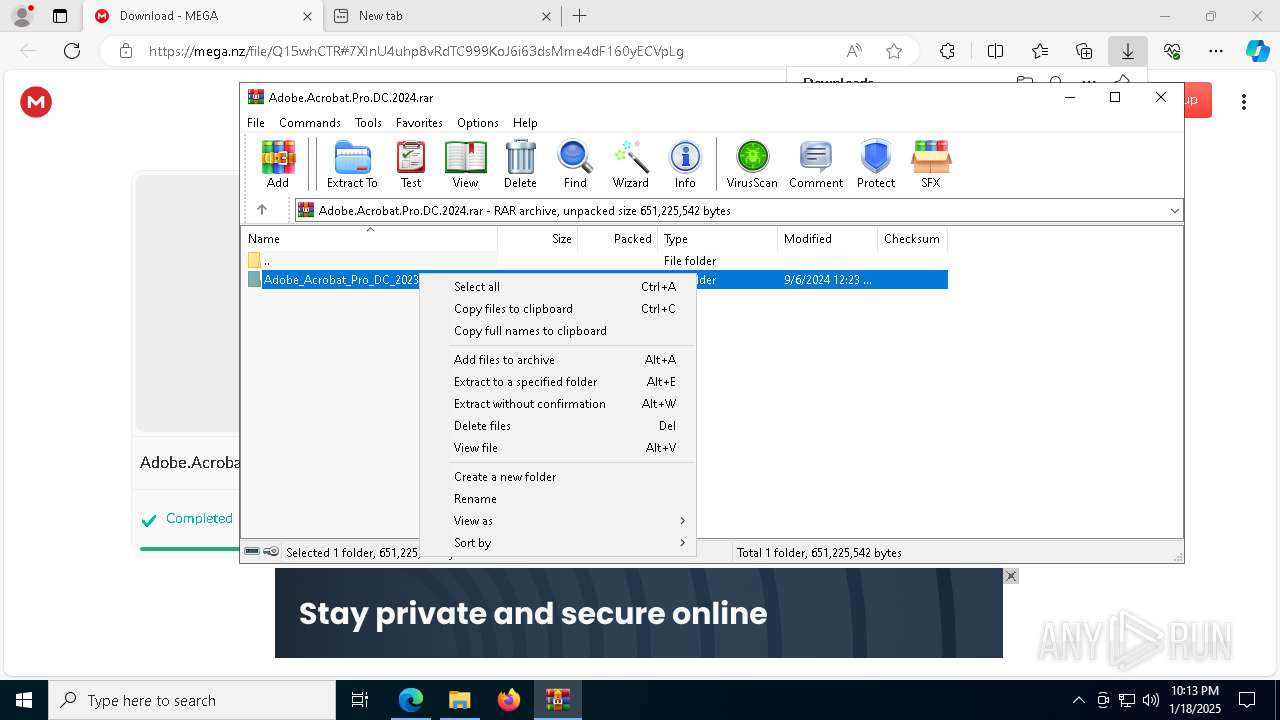
Task: Open the Help menu
Action: (525, 122)
